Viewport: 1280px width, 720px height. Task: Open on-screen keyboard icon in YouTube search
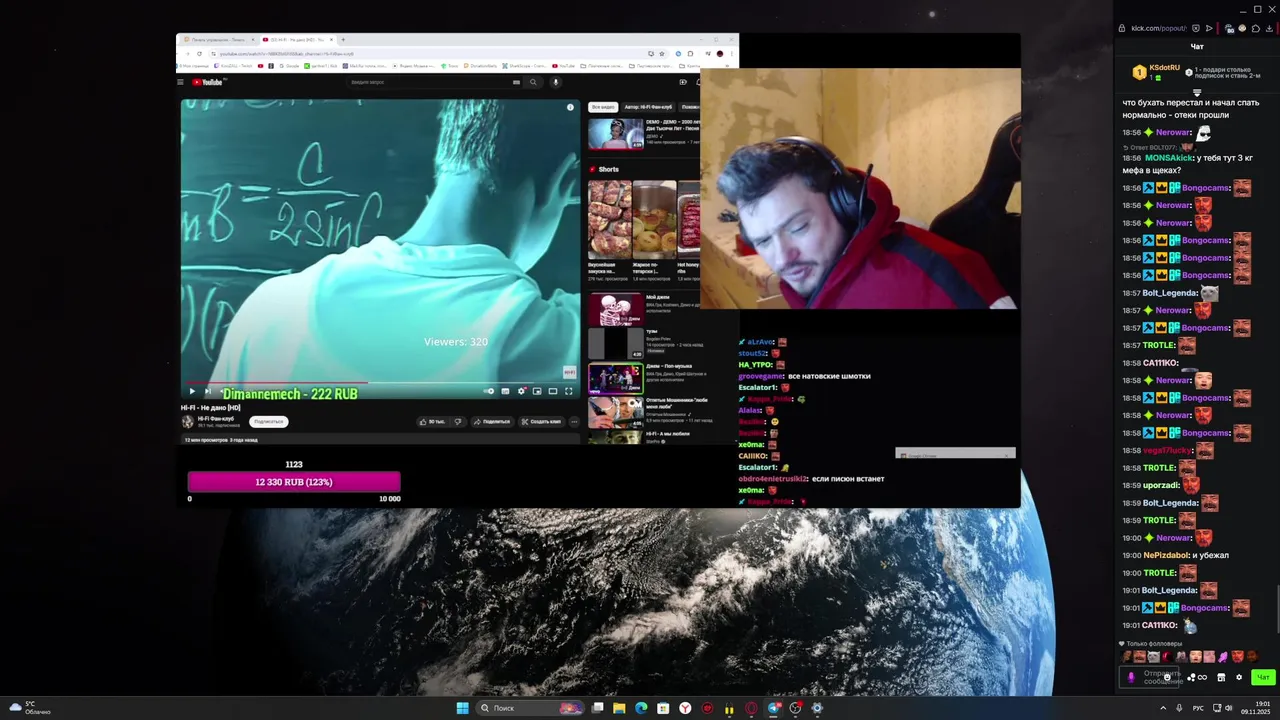[516, 82]
